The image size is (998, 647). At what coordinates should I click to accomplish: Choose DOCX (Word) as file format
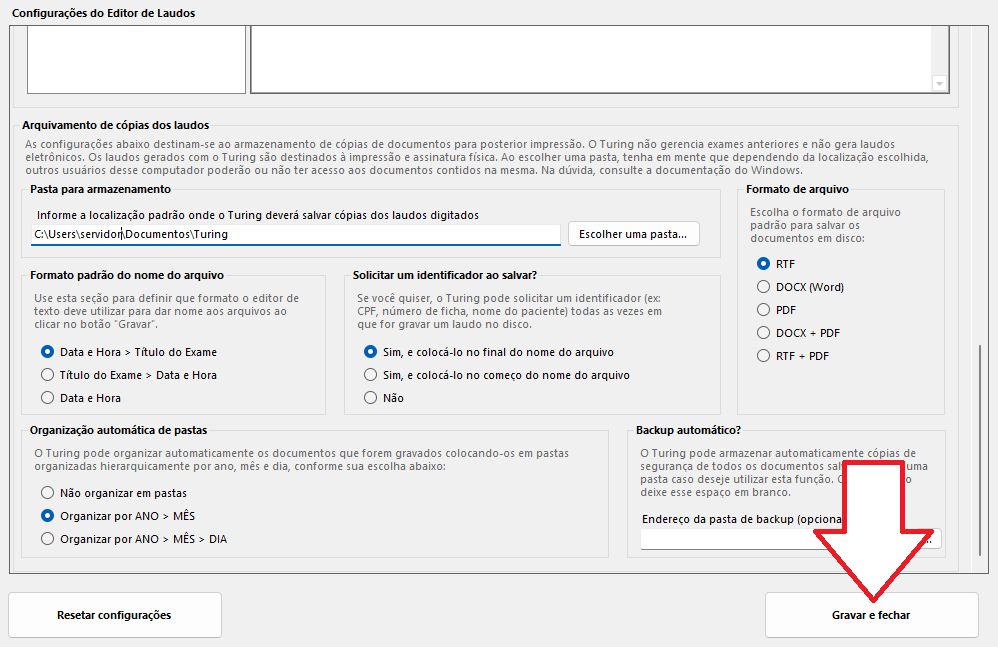[x=764, y=287]
